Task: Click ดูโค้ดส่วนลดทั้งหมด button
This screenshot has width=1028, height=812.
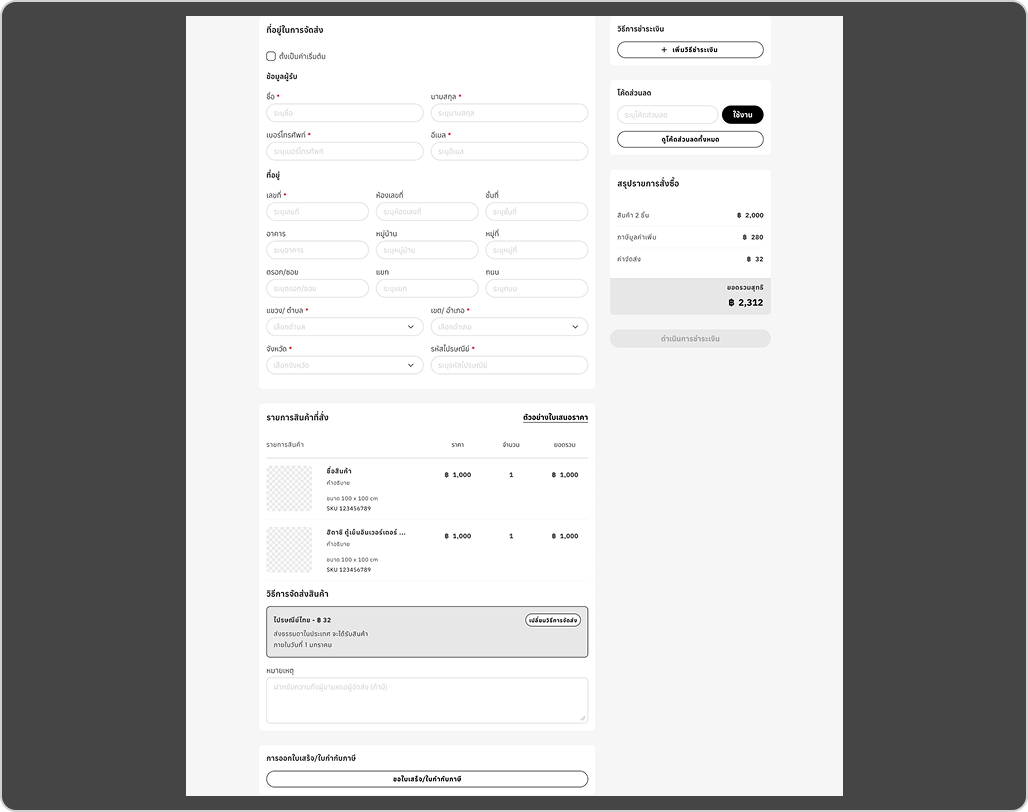Action: pyautogui.click(x=690, y=140)
